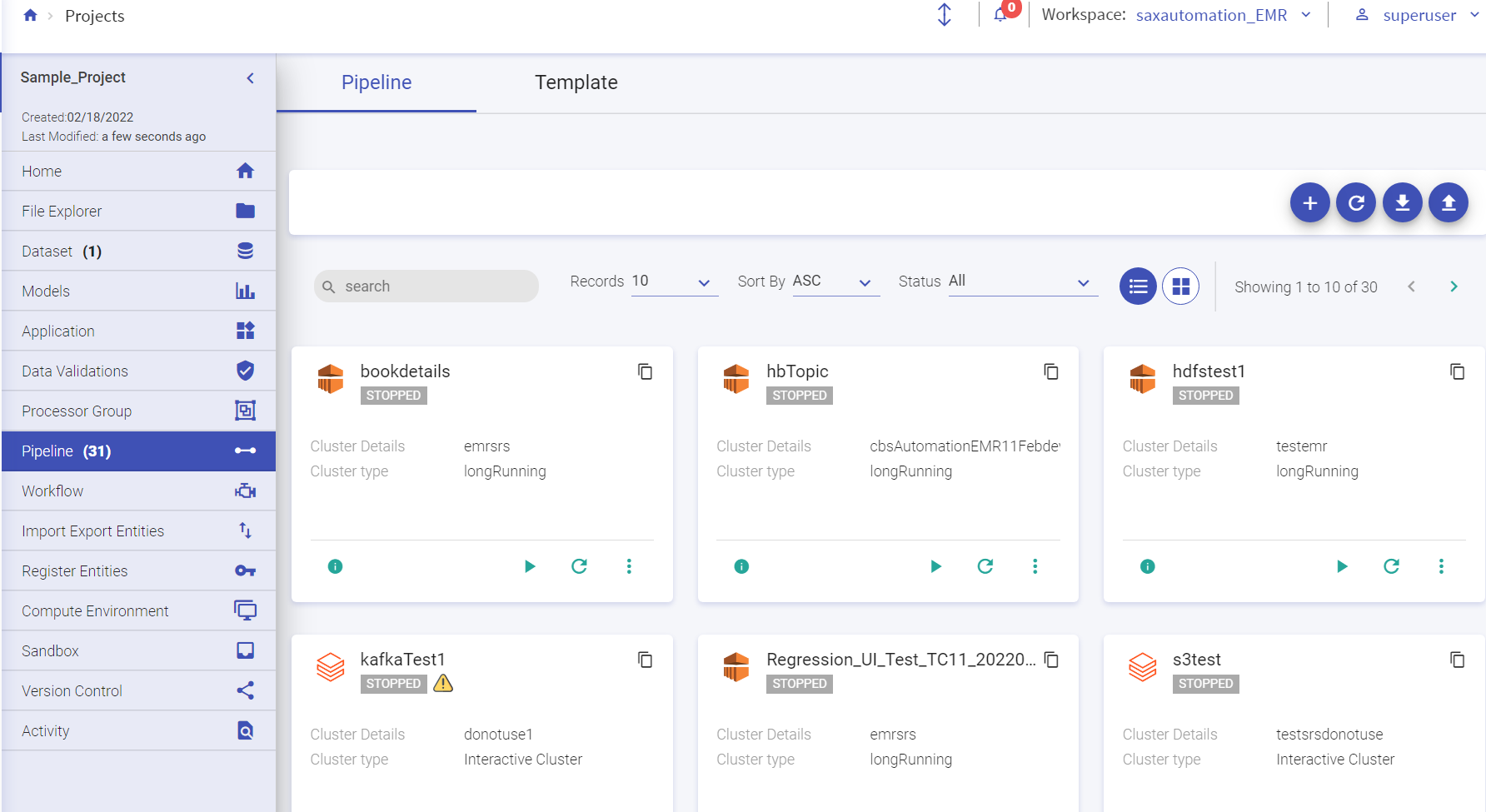Open Dataset in the sidebar
Image resolution: width=1486 pixels, height=812 pixels.
tap(138, 251)
